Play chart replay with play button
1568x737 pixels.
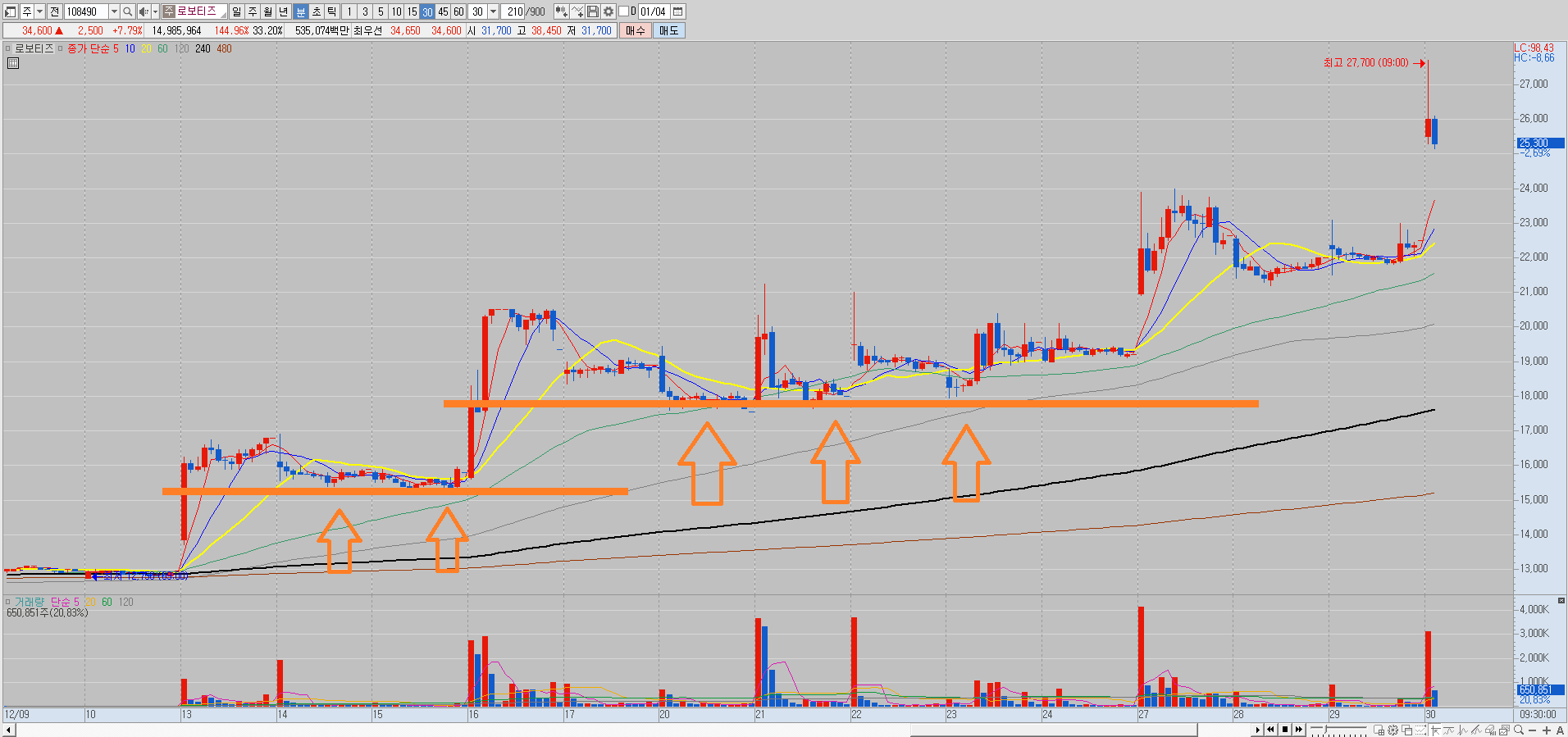click(x=1257, y=730)
